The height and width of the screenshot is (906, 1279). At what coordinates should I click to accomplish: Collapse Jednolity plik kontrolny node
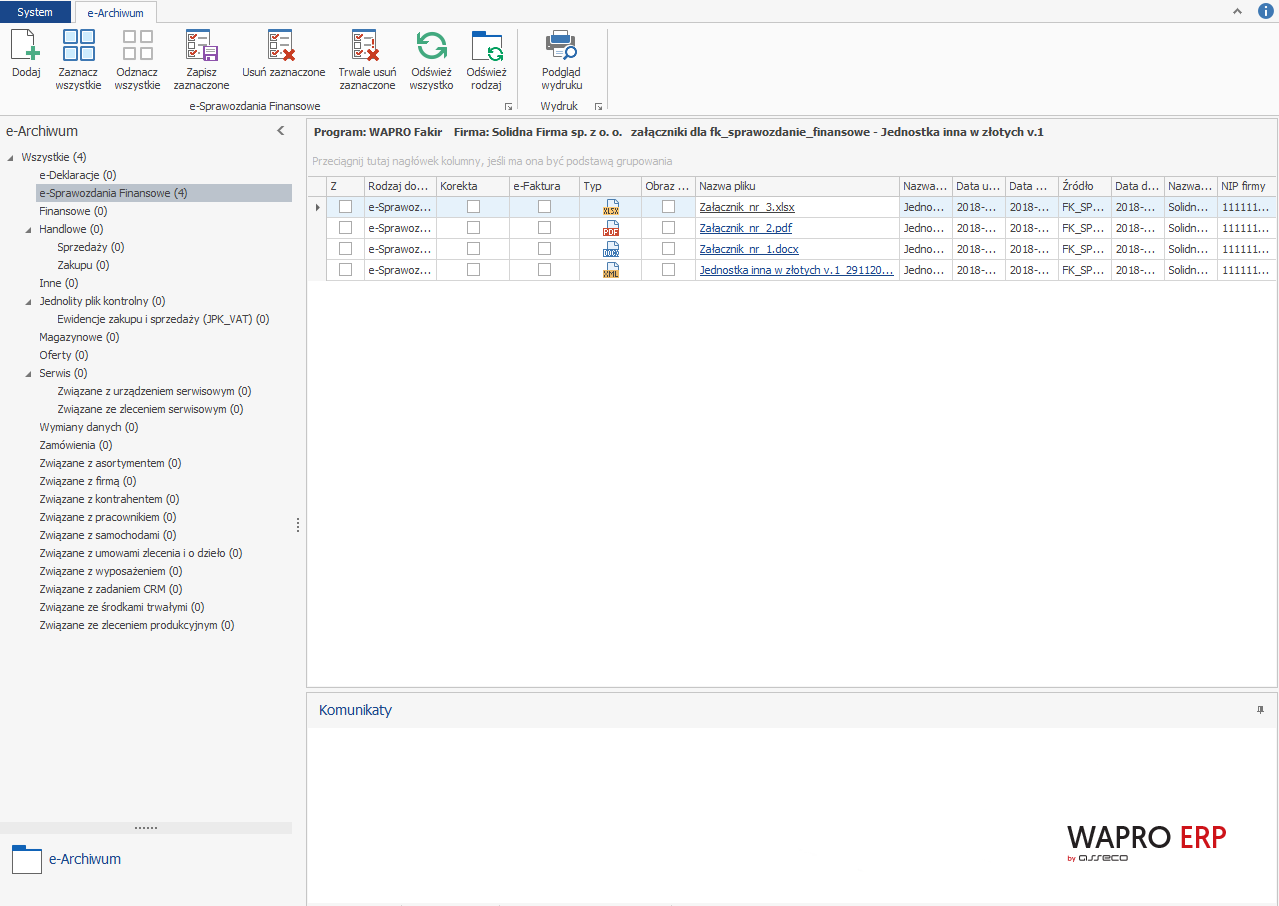pyautogui.click(x=29, y=301)
